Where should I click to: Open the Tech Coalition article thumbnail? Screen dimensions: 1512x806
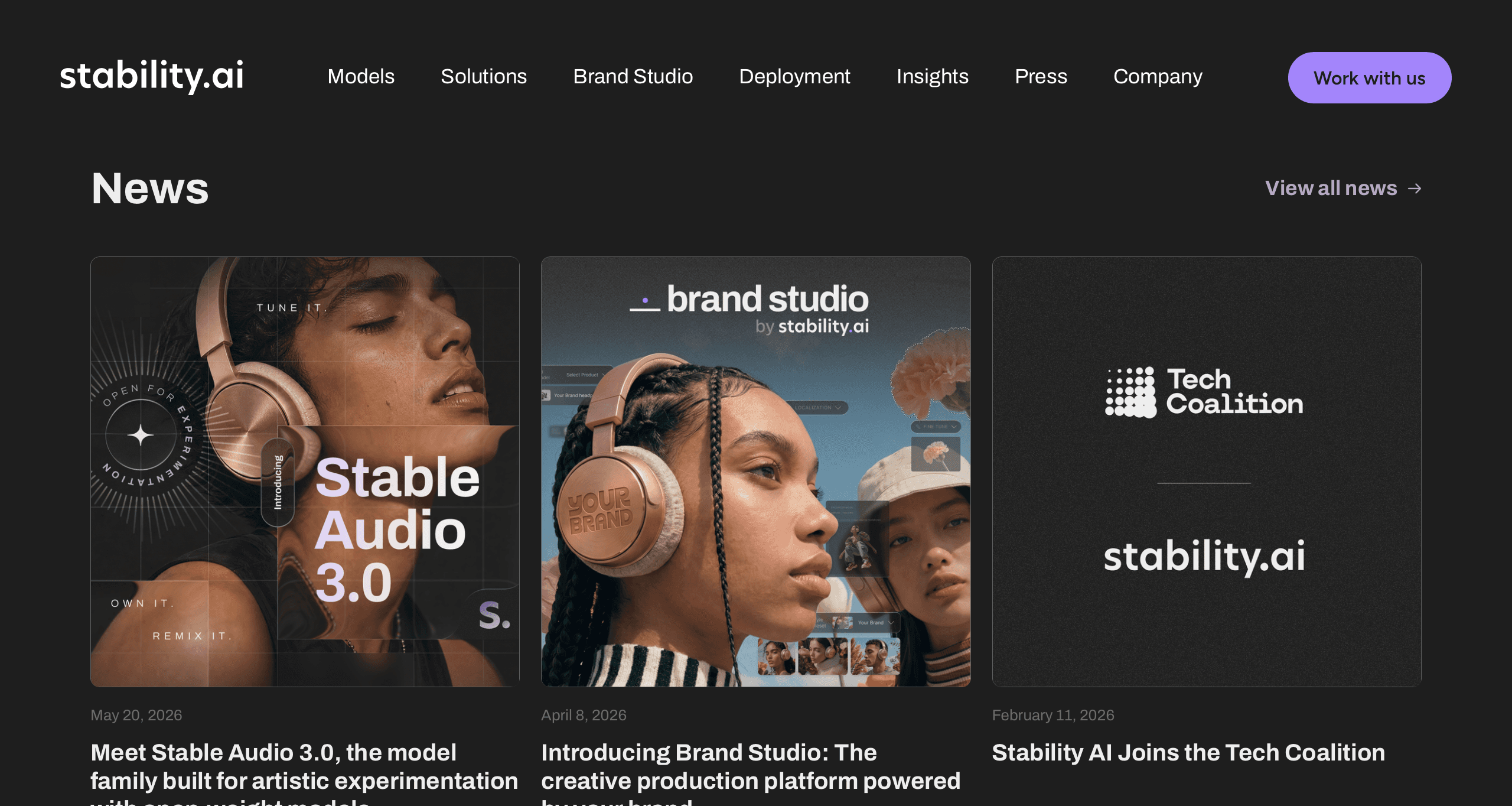pos(1207,472)
